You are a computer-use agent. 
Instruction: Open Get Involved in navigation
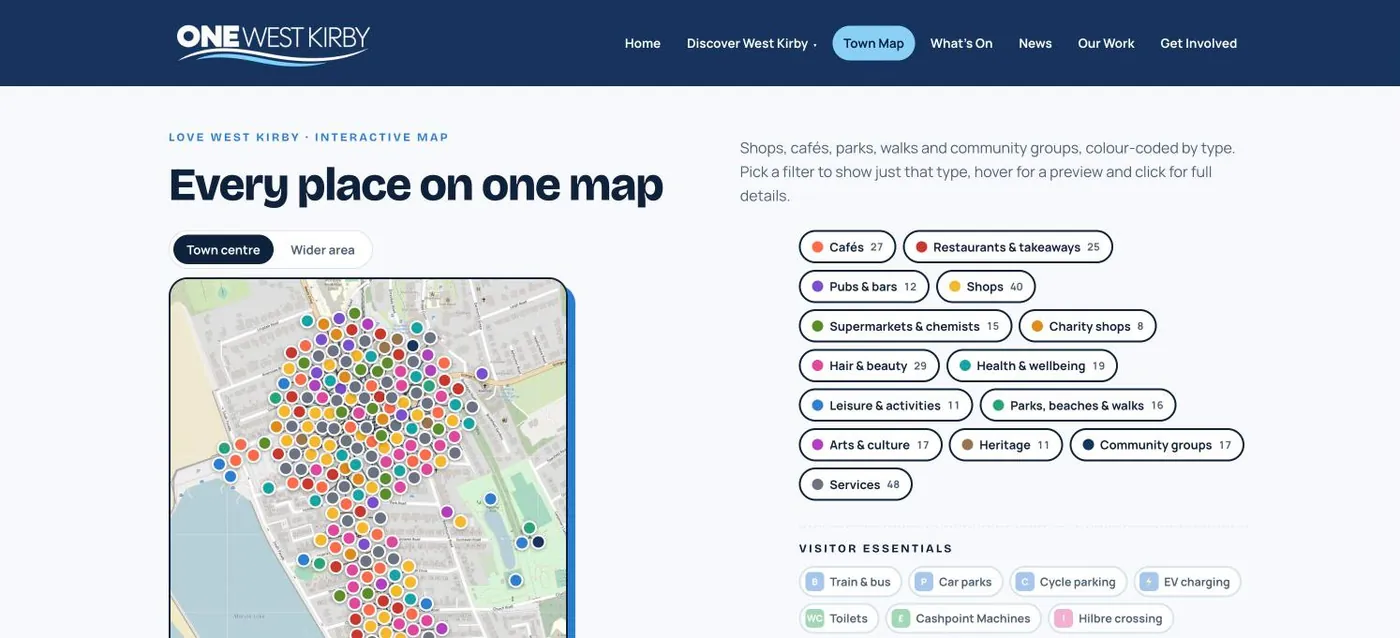coord(1198,43)
